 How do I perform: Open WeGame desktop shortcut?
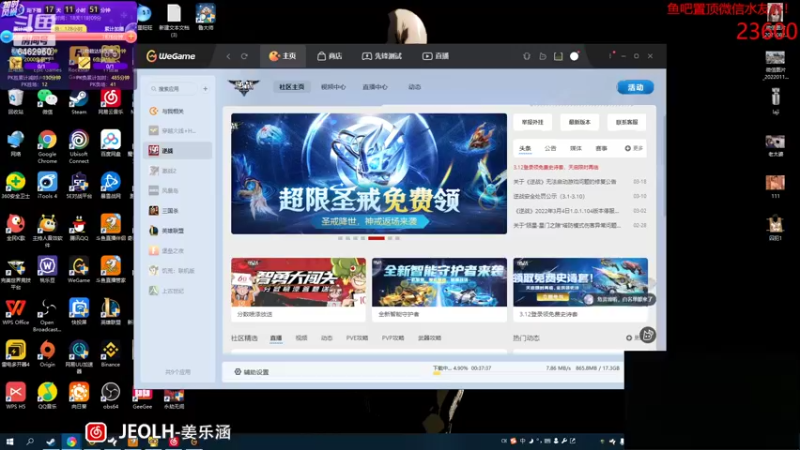pos(79,269)
